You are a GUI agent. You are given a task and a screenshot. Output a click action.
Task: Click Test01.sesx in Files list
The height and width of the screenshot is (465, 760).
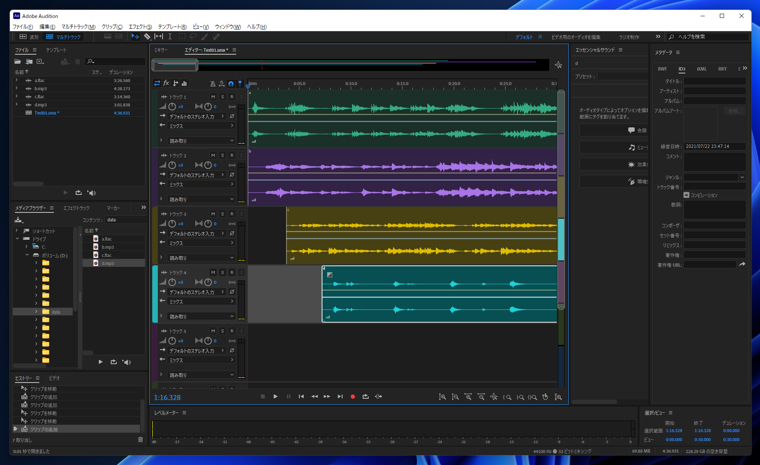pyautogui.click(x=47, y=113)
